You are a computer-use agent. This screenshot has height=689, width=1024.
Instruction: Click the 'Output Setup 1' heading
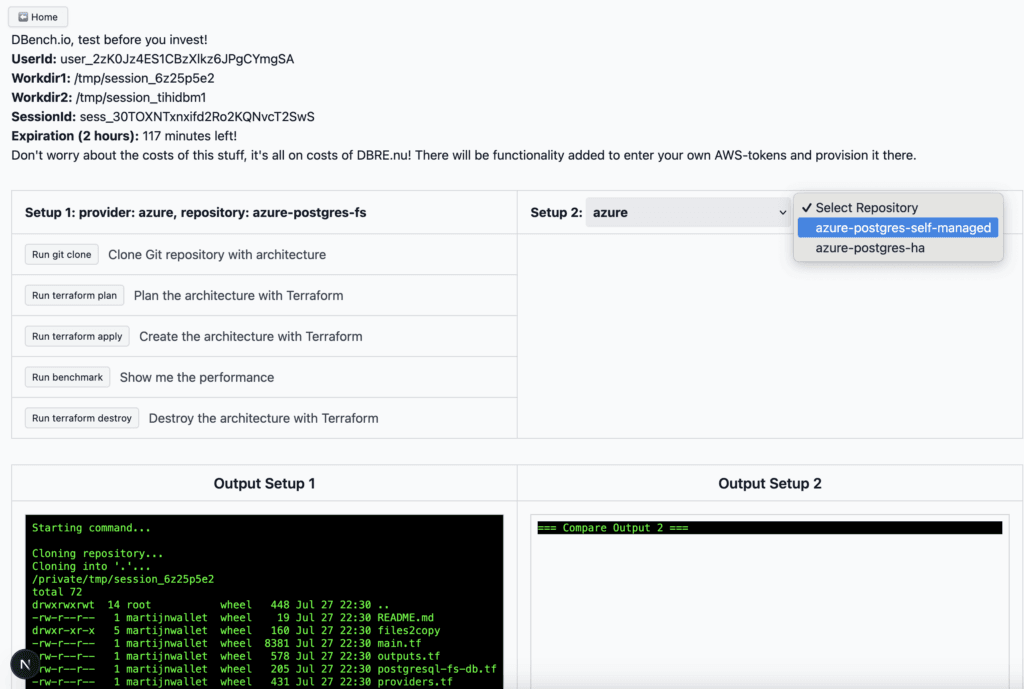(x=264, y=483)
